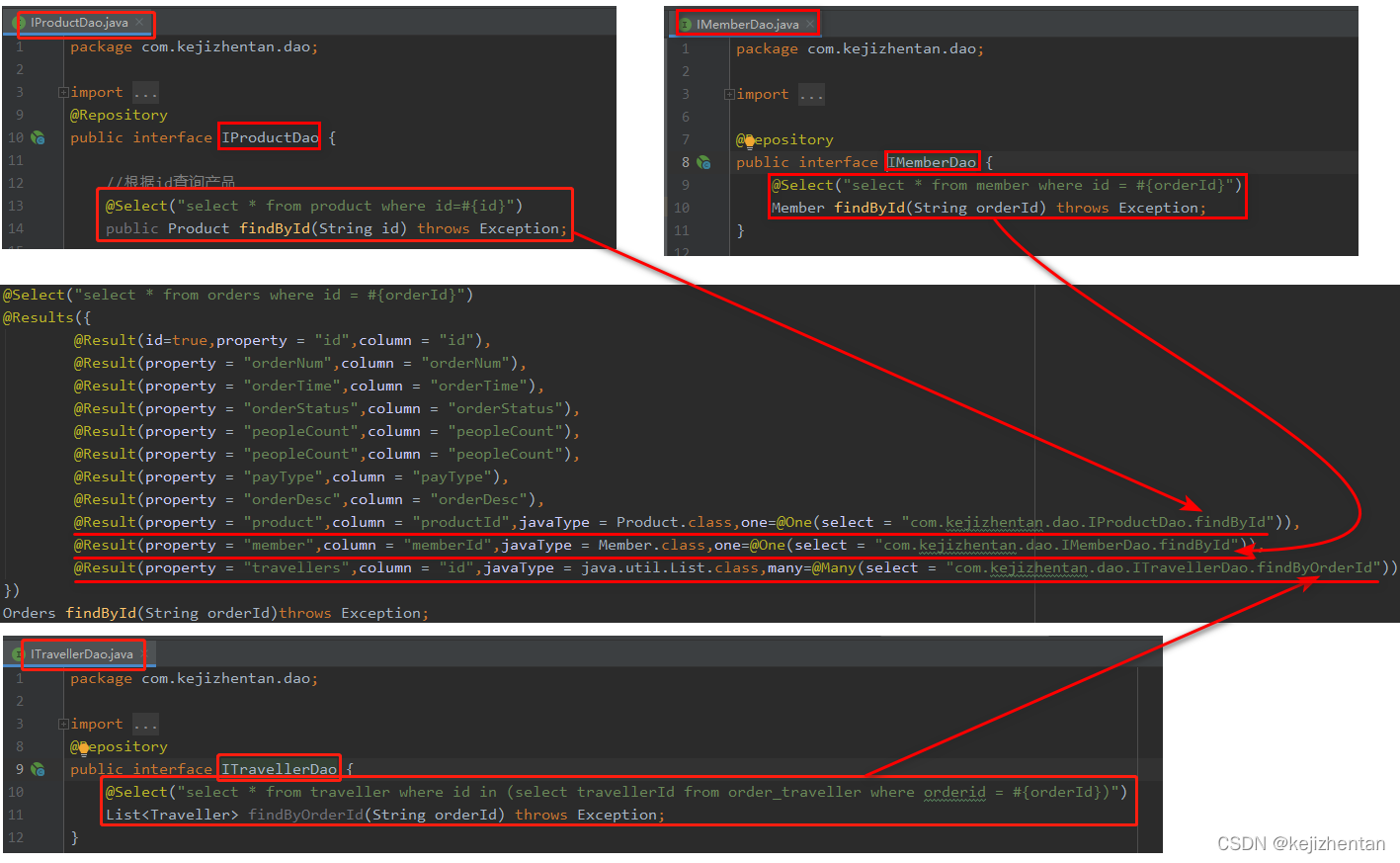Click the interface file icon on IMemberDao.java tab
Image resolution: width=1400 pixels, height=863 pixels.
pos(685,24)
